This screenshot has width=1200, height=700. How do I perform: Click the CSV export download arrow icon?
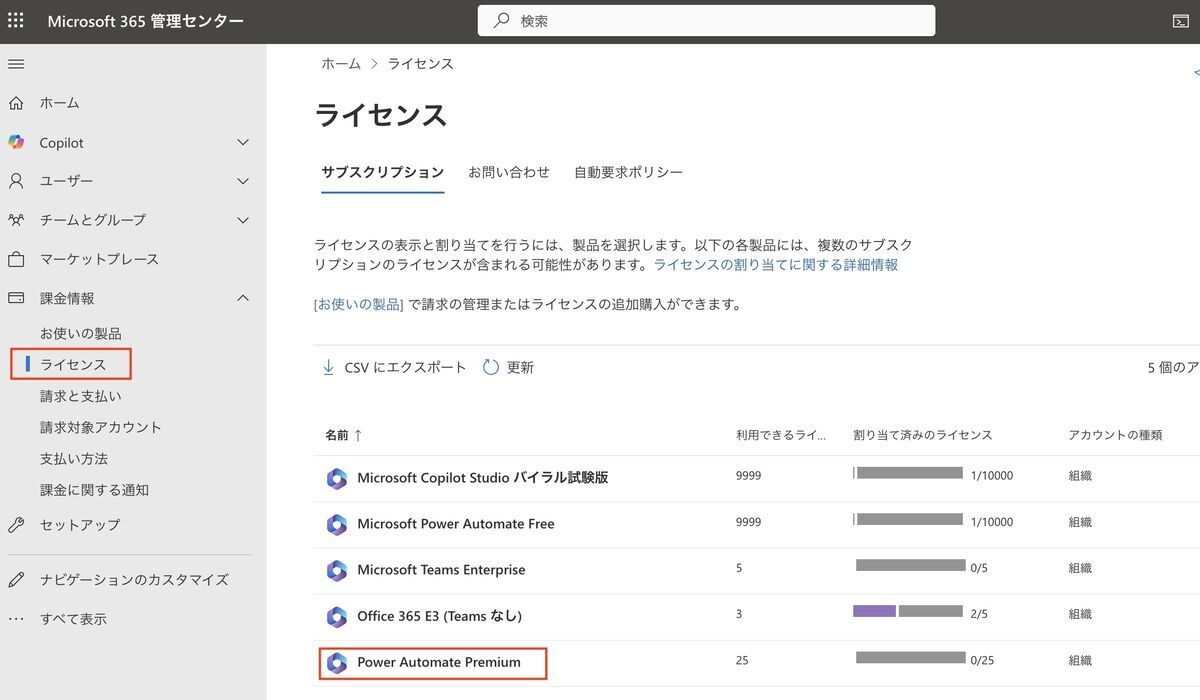pyautogui.click(x=328, y=367)
